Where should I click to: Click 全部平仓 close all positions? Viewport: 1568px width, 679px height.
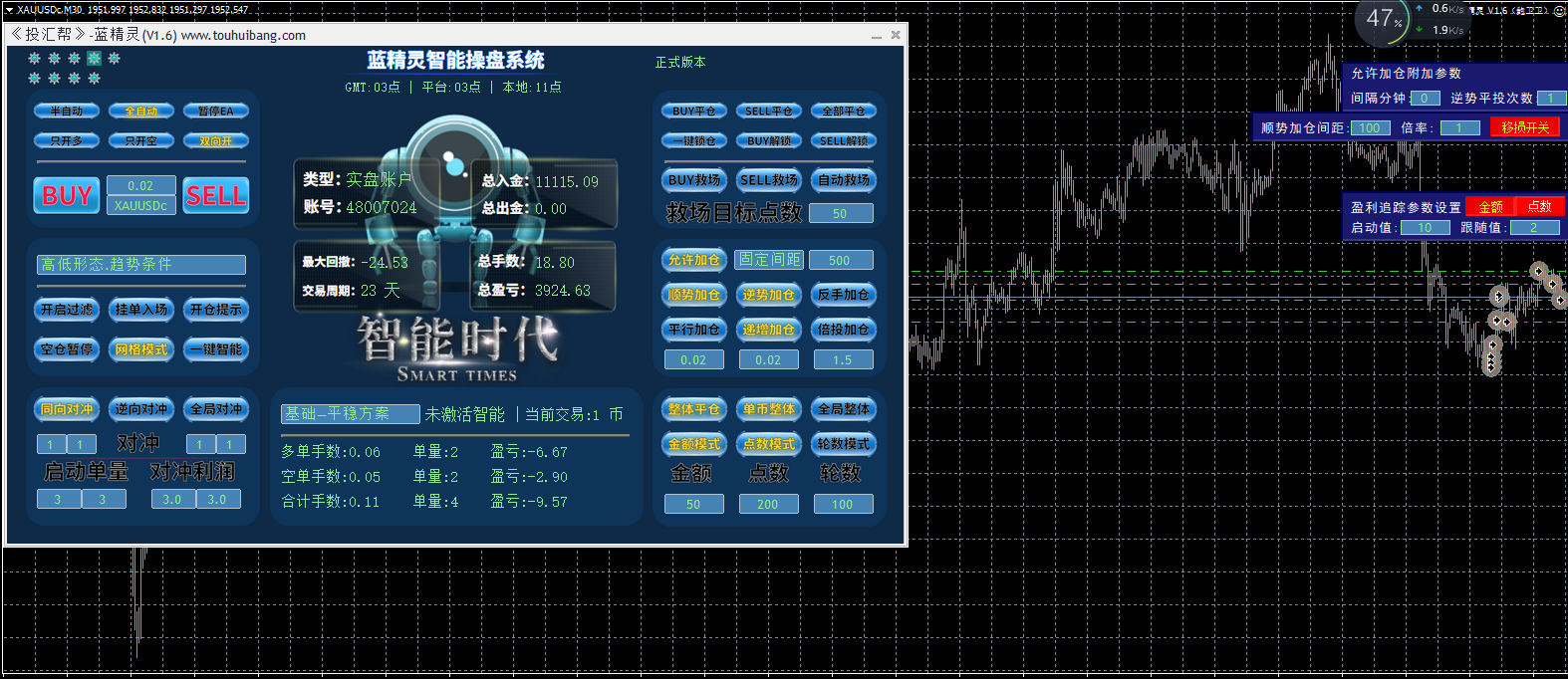point(844,112)
